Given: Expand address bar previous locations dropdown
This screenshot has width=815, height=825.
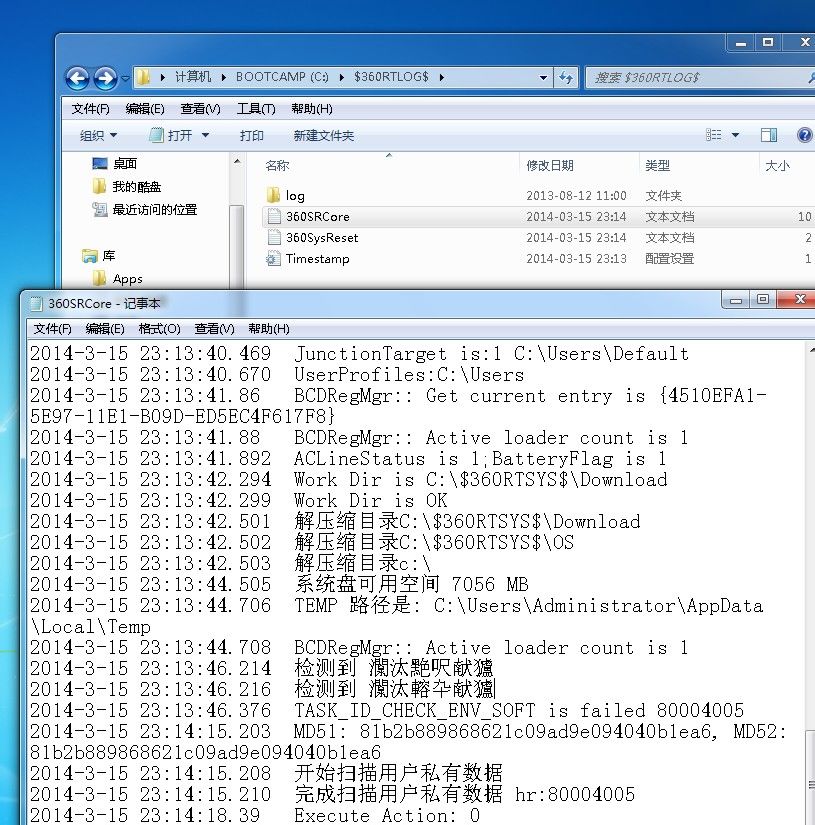Looking at the screenshot, I should pos(544,78).
